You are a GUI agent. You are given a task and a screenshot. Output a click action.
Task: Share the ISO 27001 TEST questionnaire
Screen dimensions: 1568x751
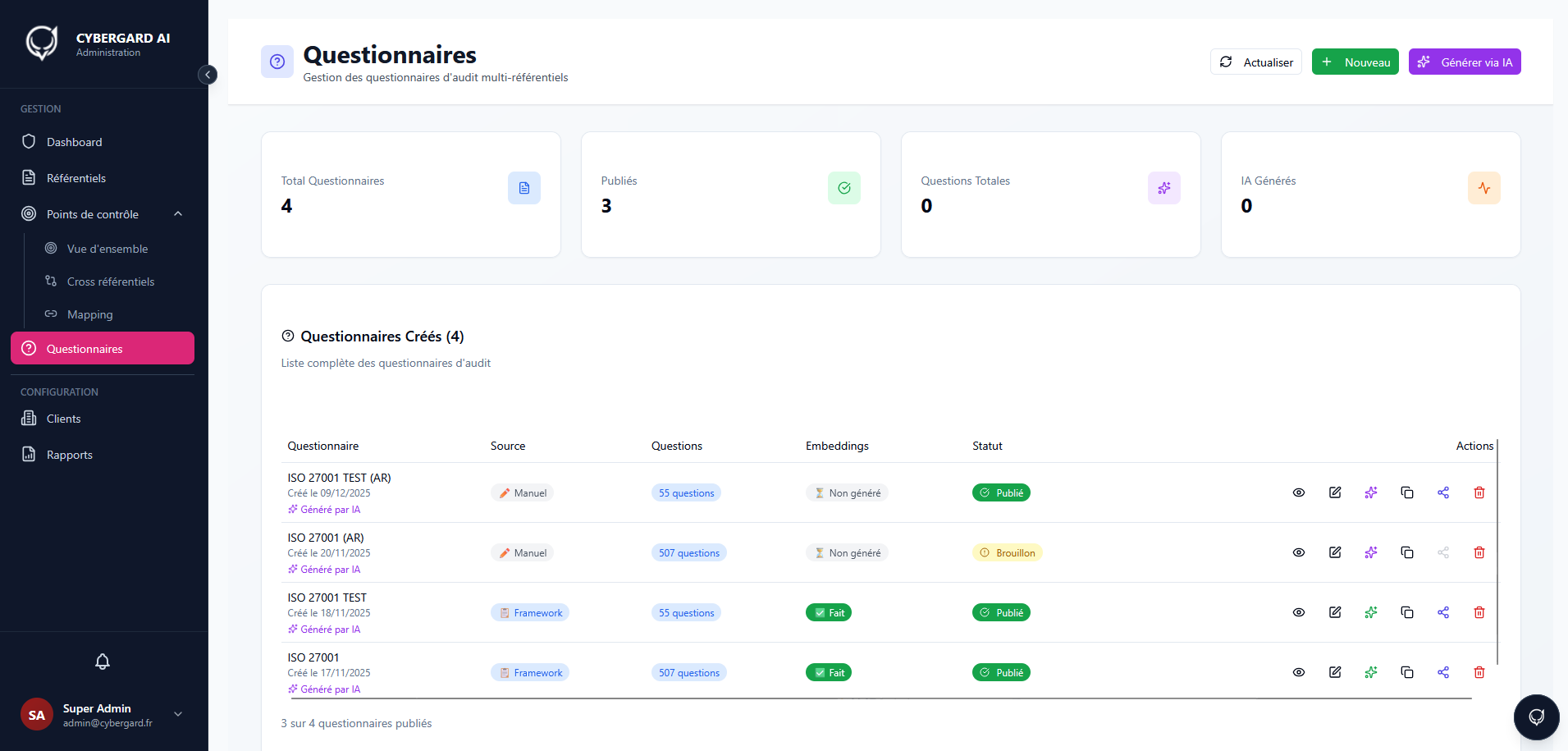click(x=1443, y=612)
